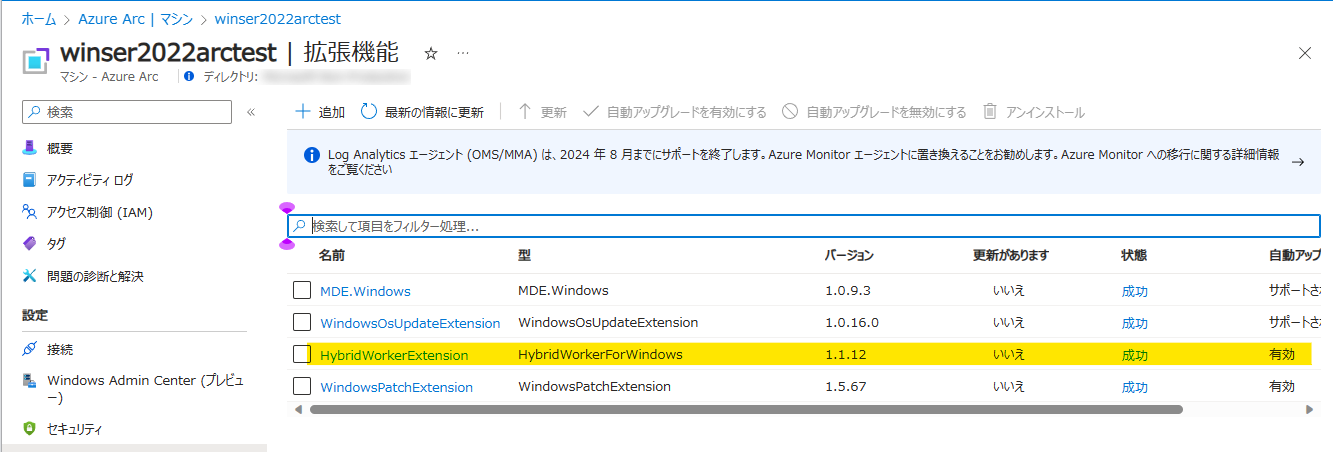This screenshot has width=1333, height=452.
Task: Pin page with the favorite star icon
Action: tap(431, 53)
